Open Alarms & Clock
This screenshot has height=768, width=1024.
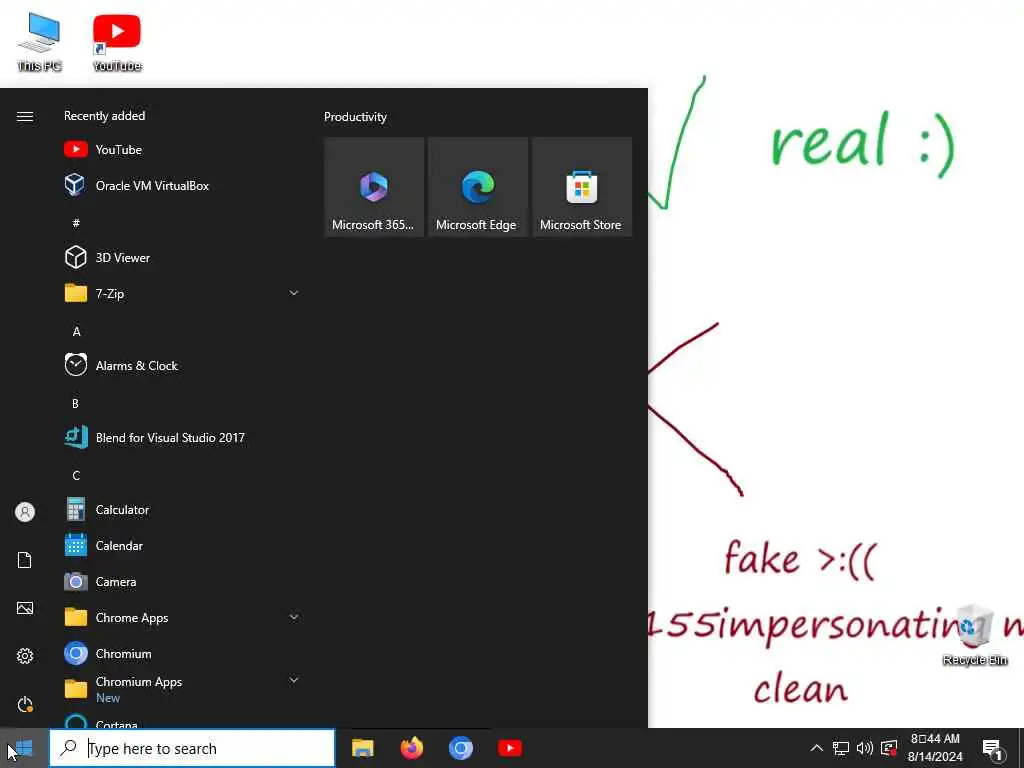click(x=182, y=365)
